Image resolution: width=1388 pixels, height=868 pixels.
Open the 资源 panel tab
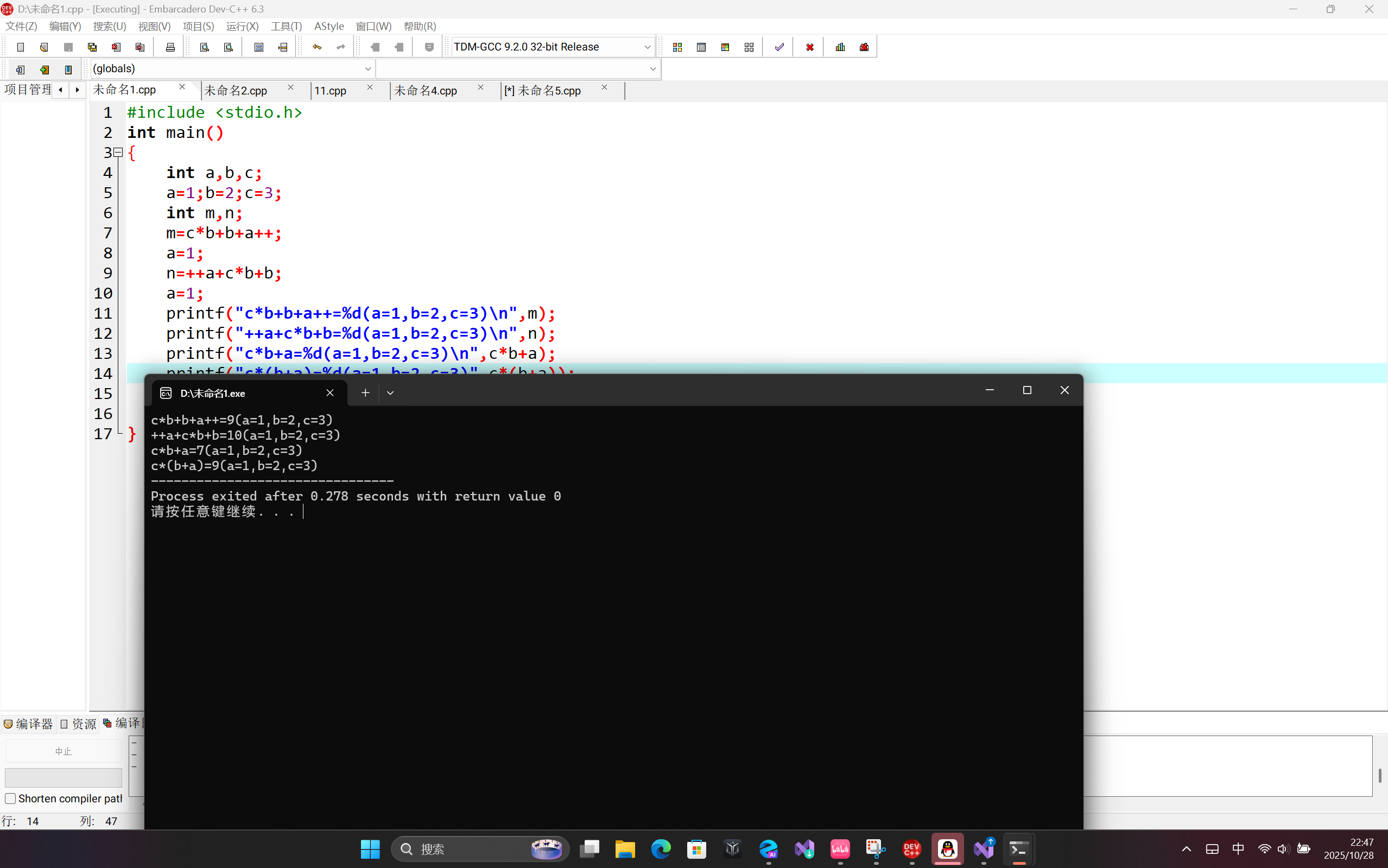79,724
